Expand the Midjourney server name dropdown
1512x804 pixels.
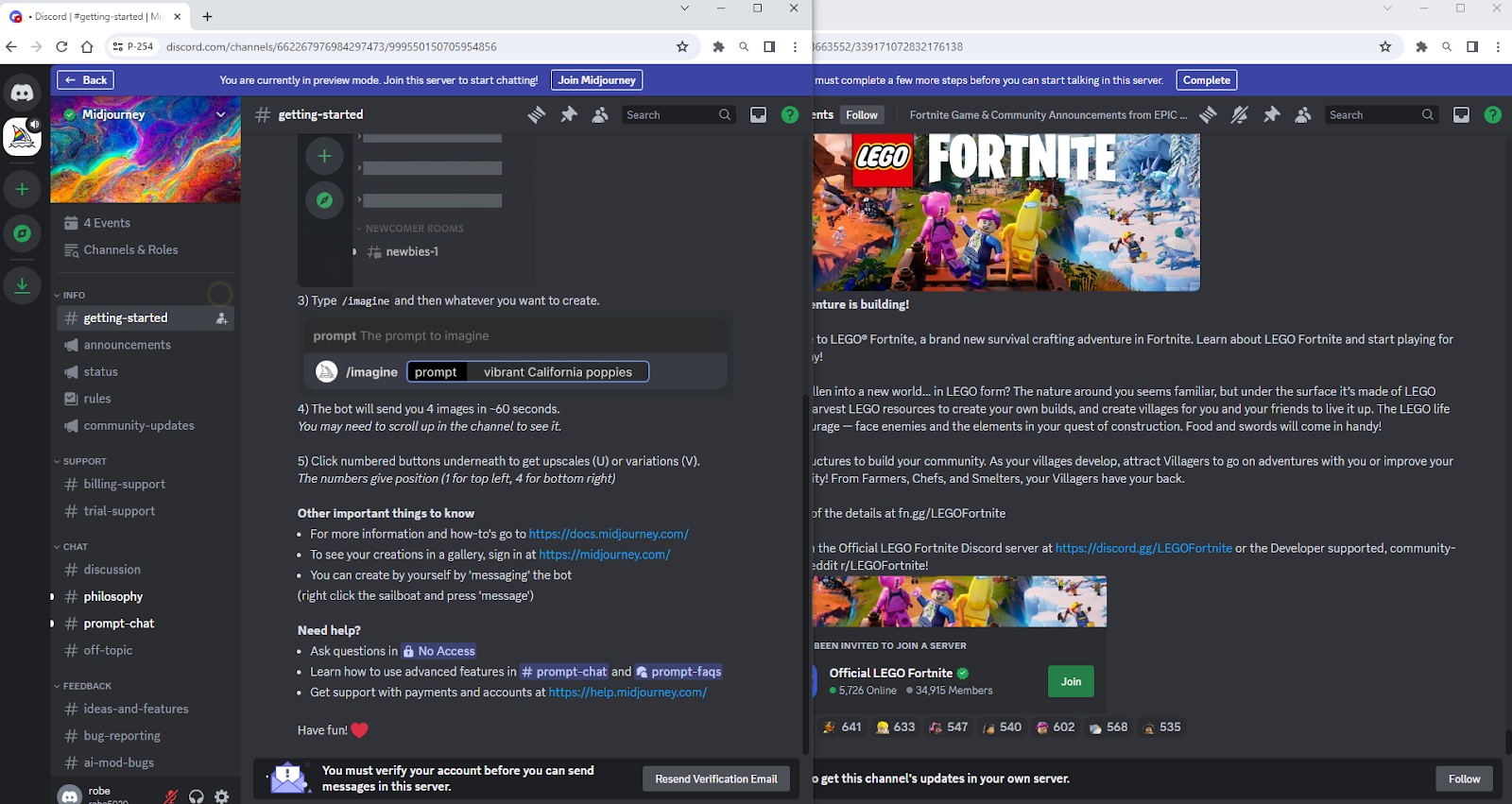221,114
